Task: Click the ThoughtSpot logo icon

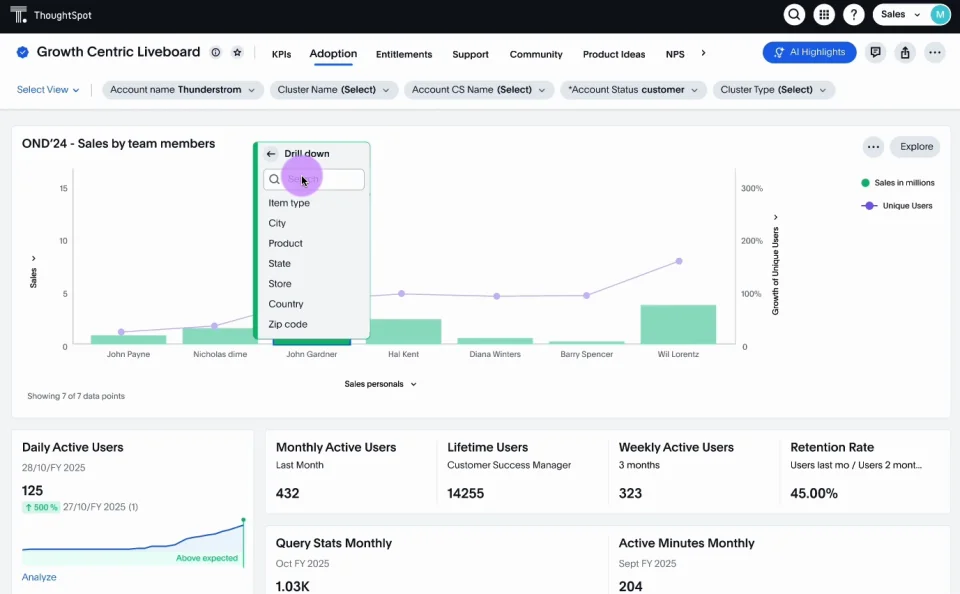Action: pyautogui.click(x=18, y=15)
